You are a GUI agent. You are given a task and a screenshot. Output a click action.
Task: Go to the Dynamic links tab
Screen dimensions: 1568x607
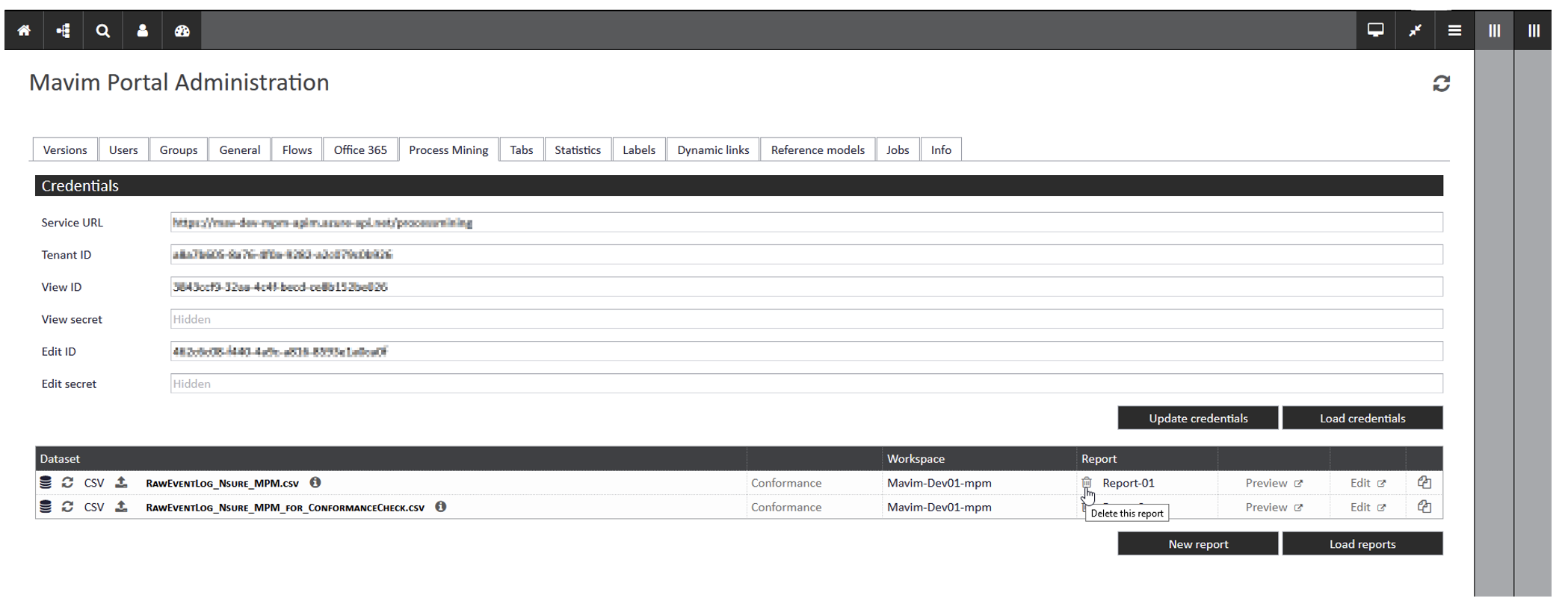click(x=713, y=150)
